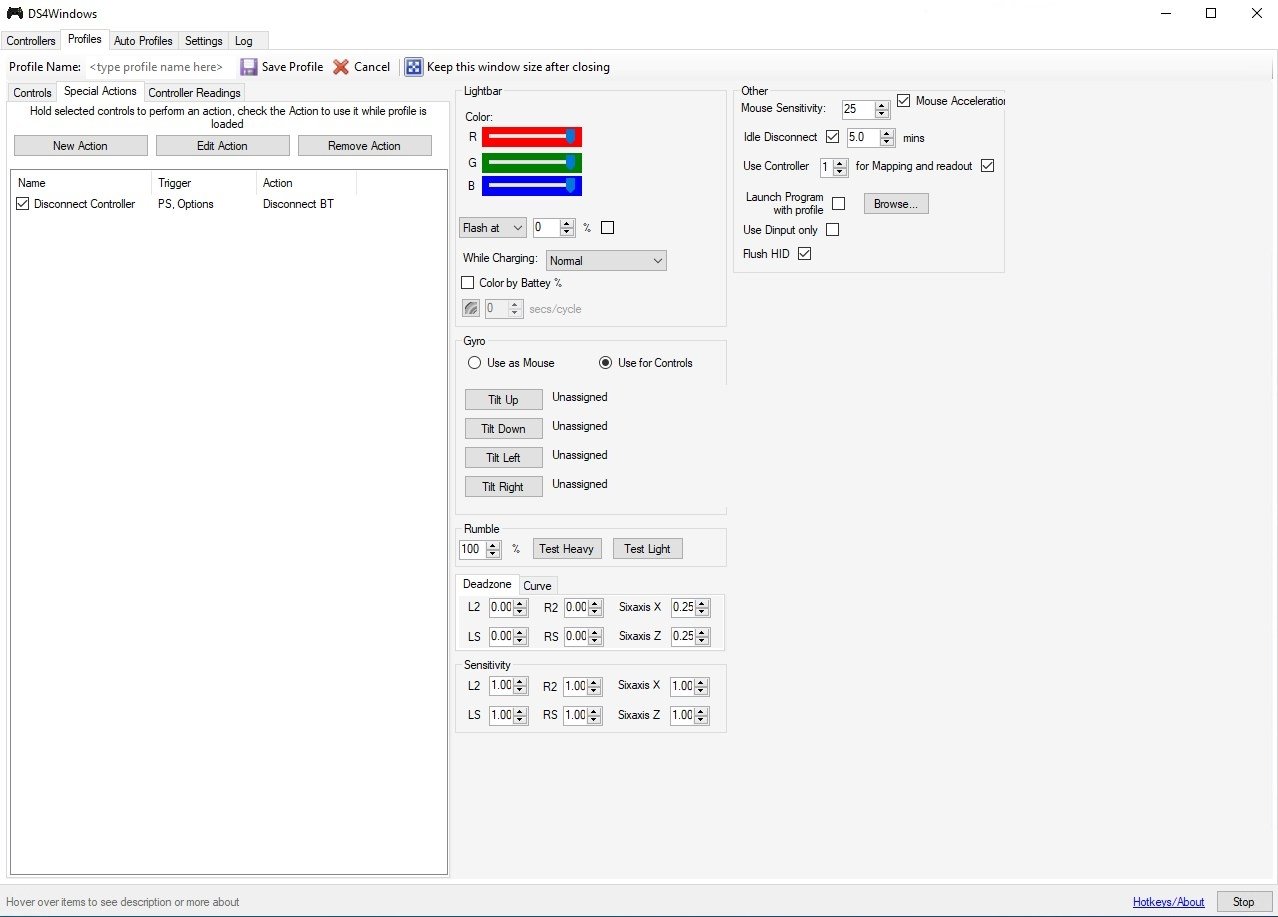Click the keep window size icon
This screenshot has width=1278, height=917.
tap(414, 67)
